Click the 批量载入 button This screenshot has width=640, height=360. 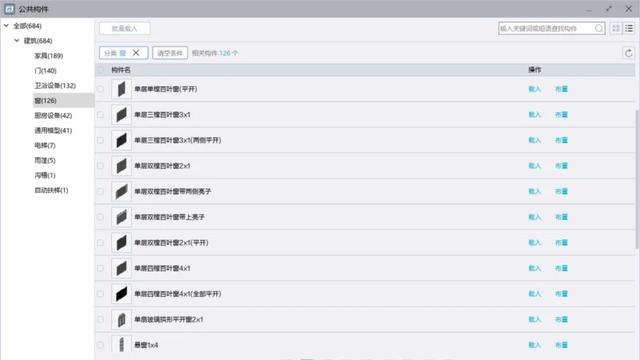pos(124,28)
